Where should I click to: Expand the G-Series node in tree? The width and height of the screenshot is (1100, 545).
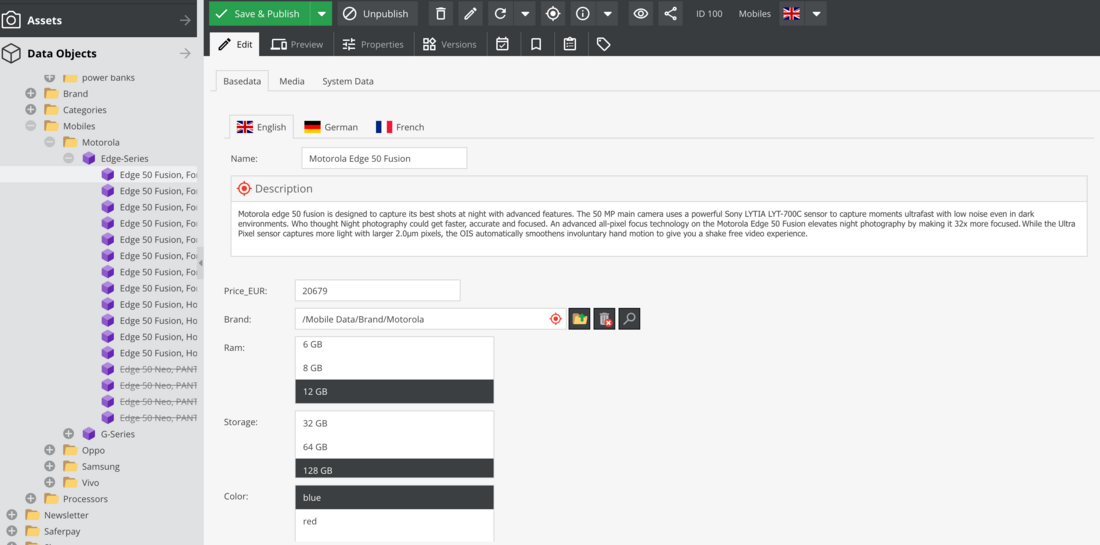tap(68, 434)
